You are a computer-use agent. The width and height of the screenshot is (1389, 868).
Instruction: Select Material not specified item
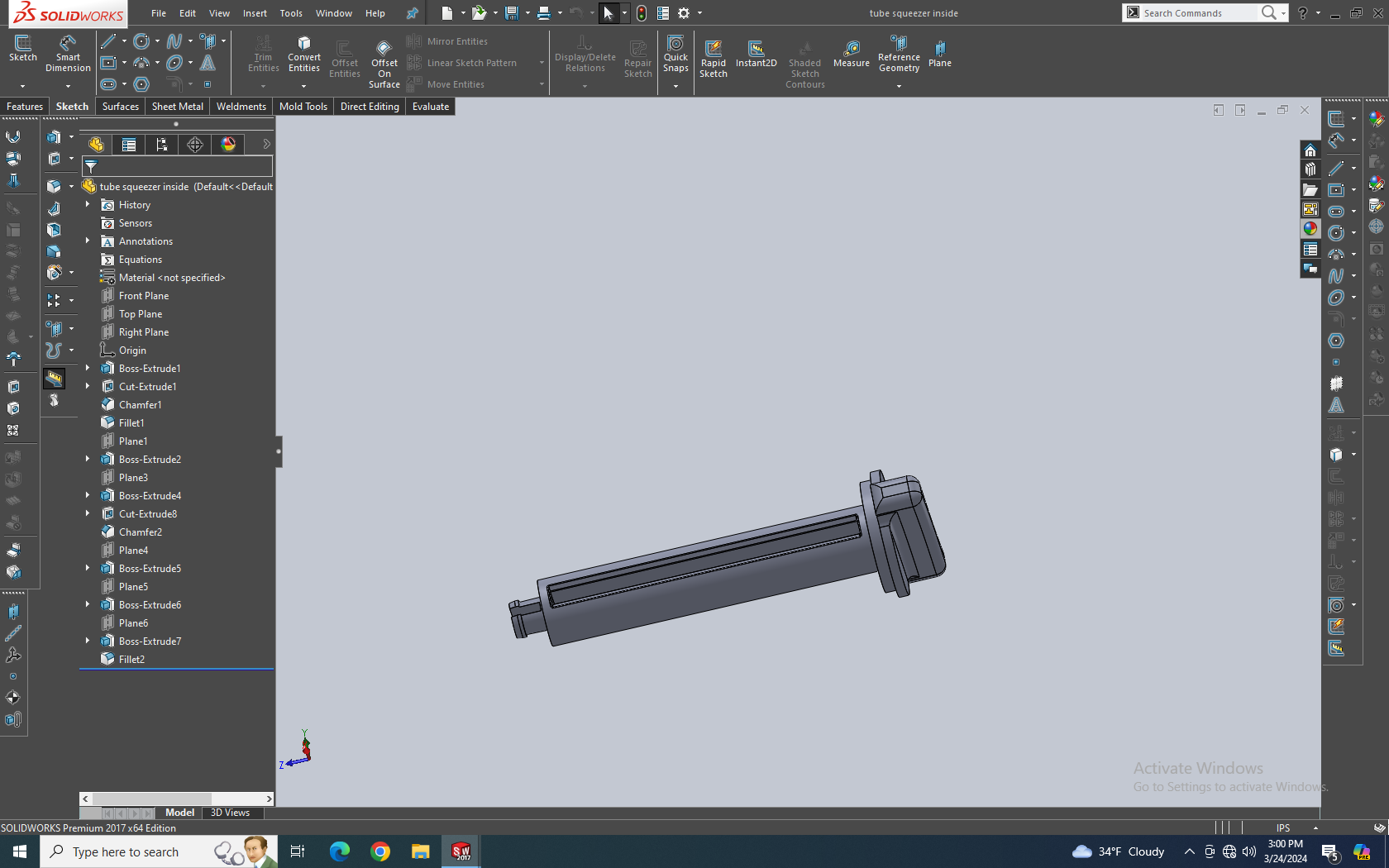click(x=172, y=278)
